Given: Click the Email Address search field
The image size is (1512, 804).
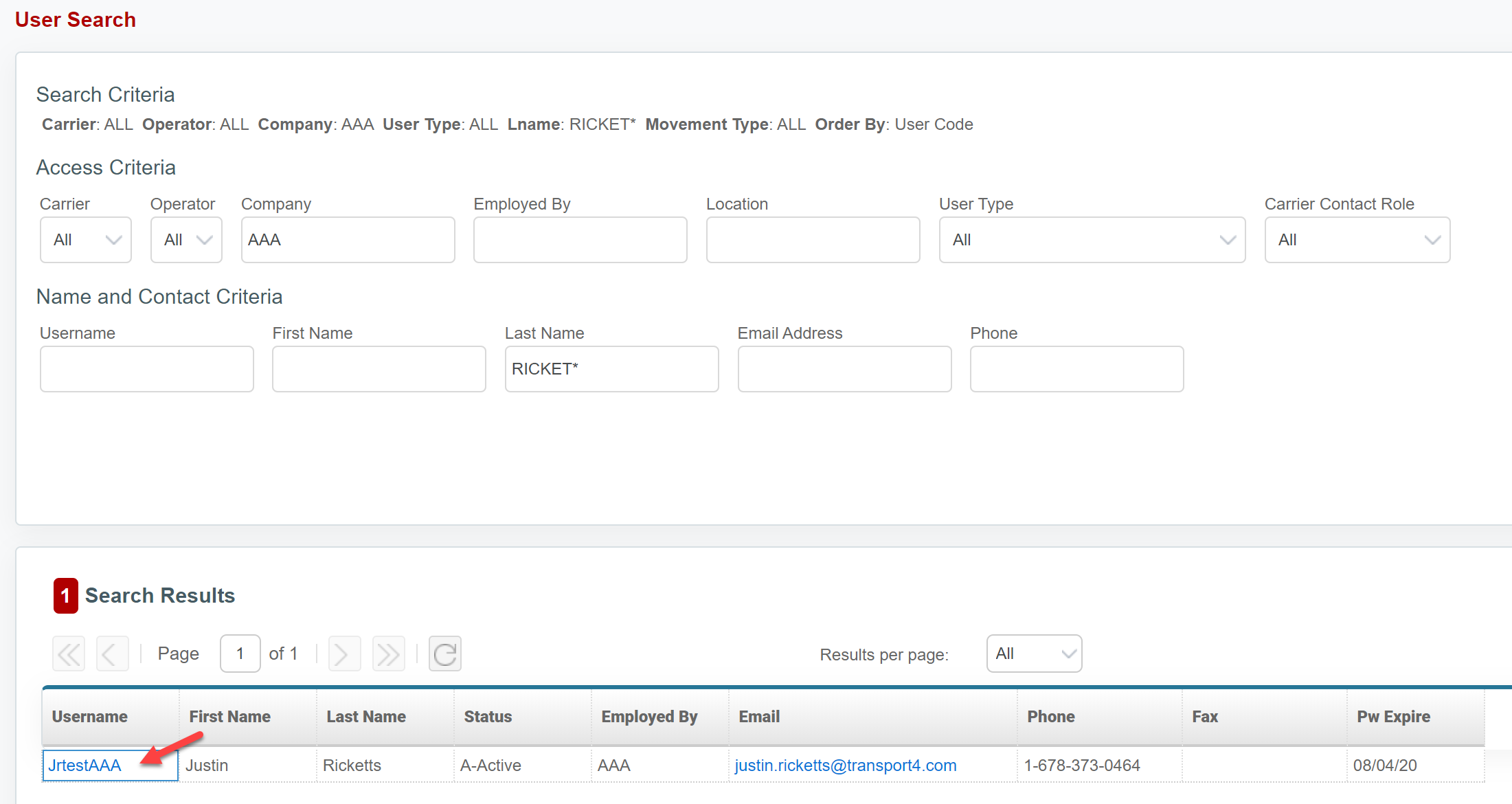Looking at the screenshot, I should point(844,369).
